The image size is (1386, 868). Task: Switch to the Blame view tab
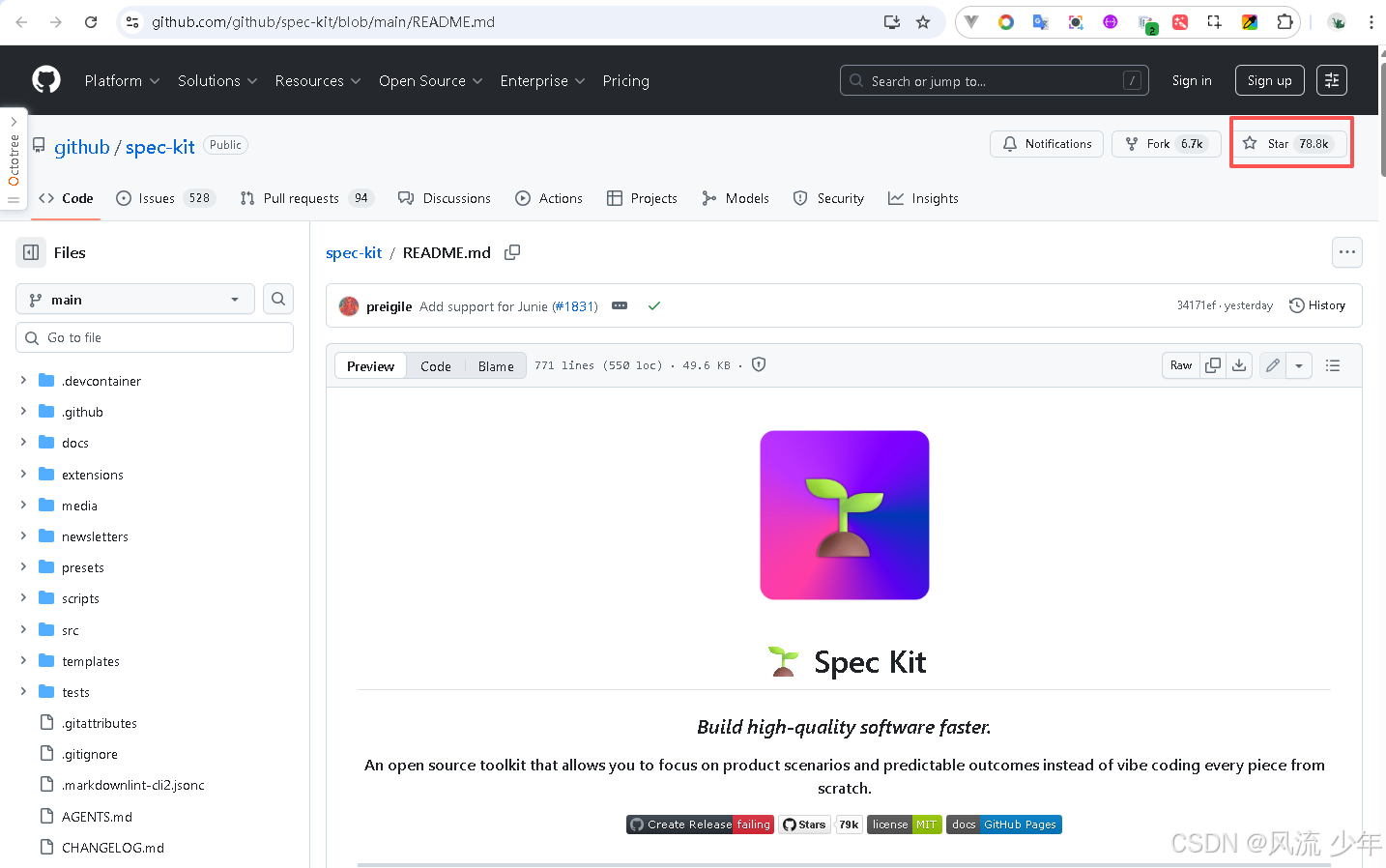[x=496, y=366]
